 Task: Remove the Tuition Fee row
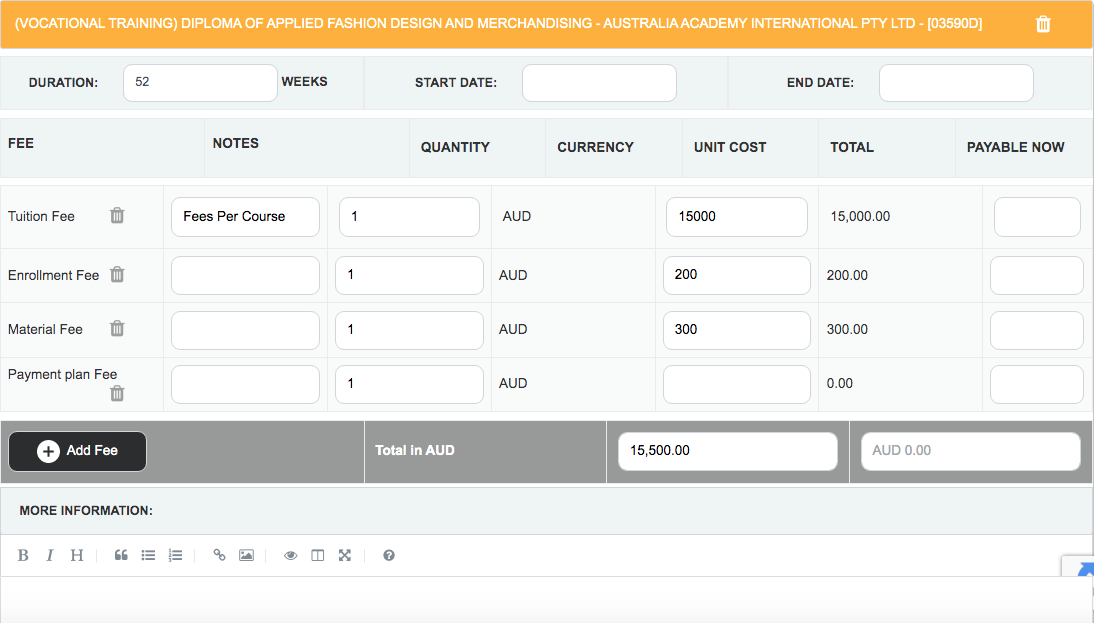117,216
